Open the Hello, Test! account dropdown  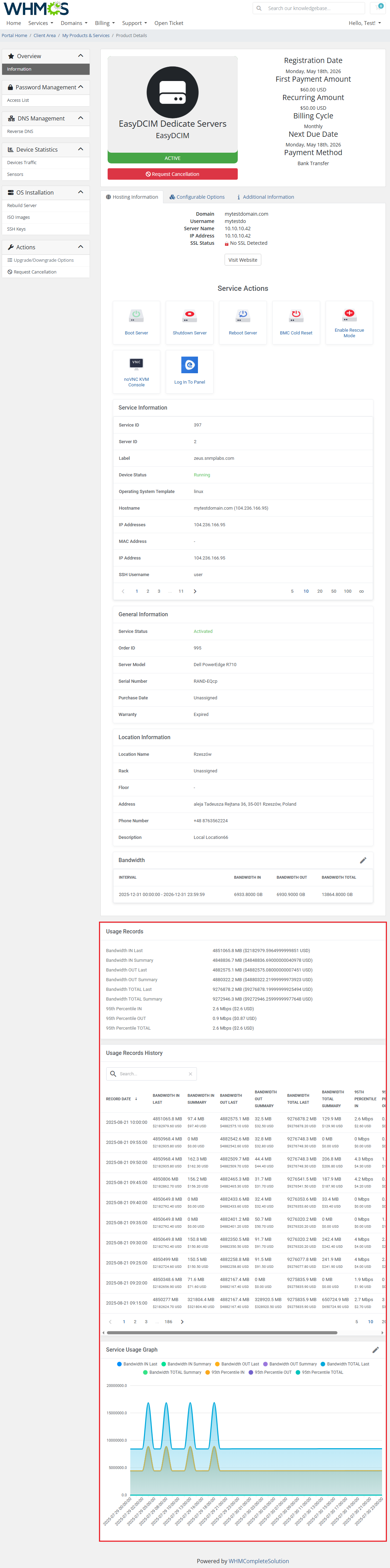tap(365, 23)
